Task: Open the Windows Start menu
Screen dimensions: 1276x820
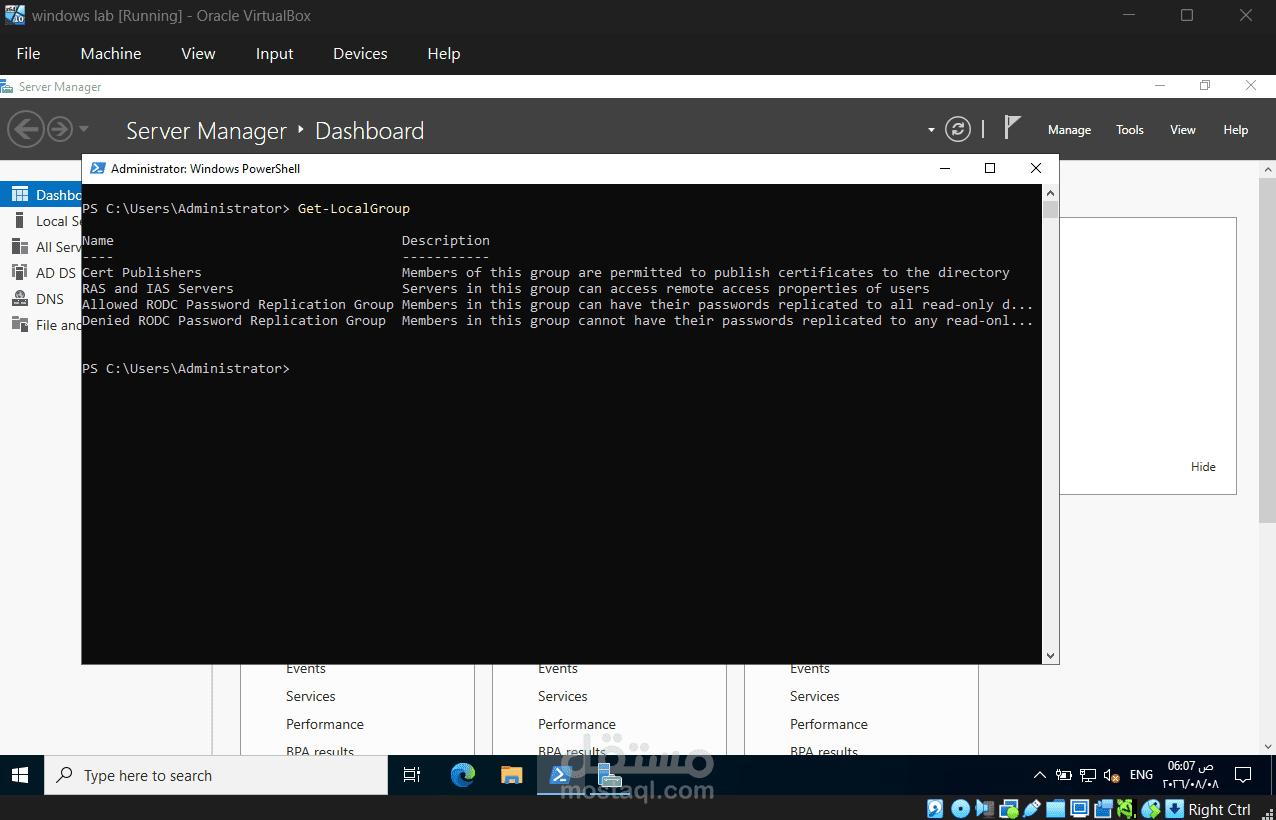Action: pos(21,775)
